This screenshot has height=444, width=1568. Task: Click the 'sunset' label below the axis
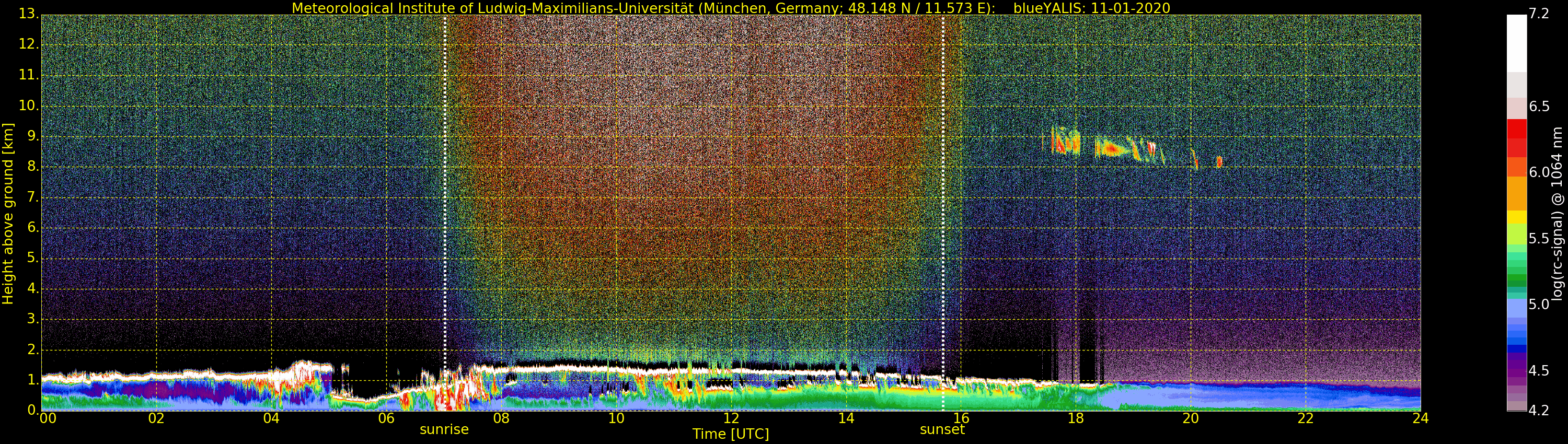[942, 429]
